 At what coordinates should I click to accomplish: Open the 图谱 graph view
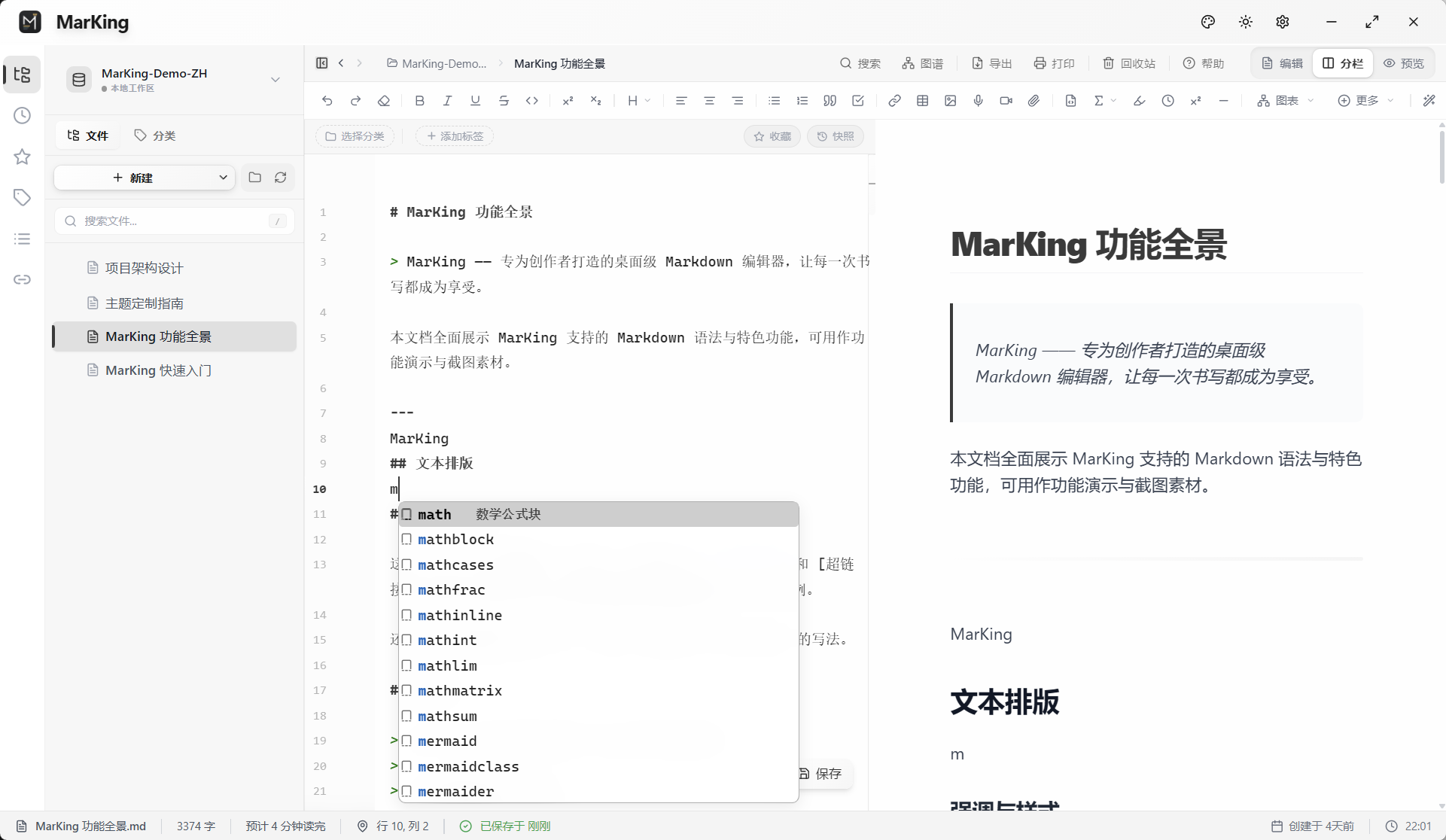[923, 63]
